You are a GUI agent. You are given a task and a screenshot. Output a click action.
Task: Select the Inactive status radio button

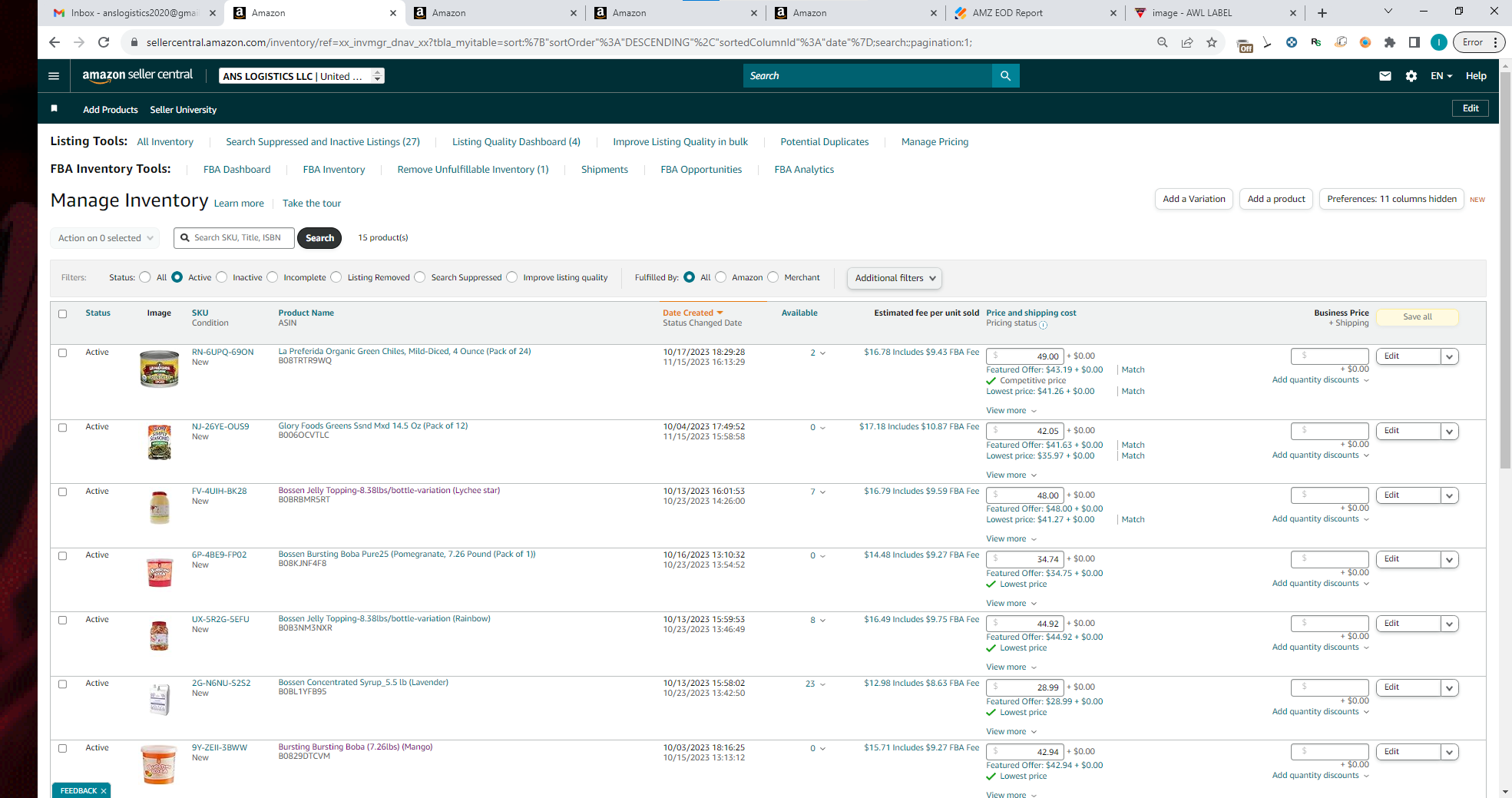pyautogui.click(x=222, y=277)
